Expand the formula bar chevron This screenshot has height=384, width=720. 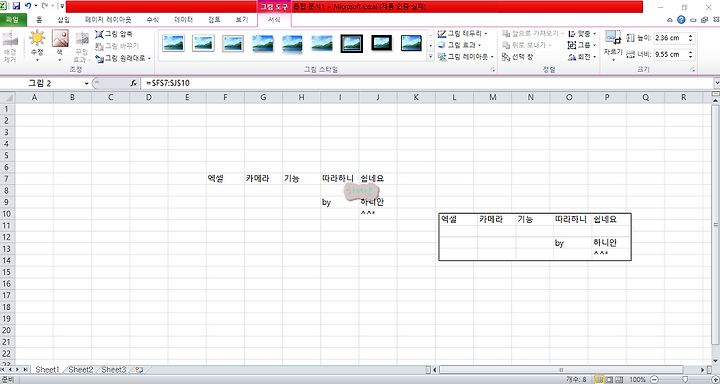pos(716,83)
